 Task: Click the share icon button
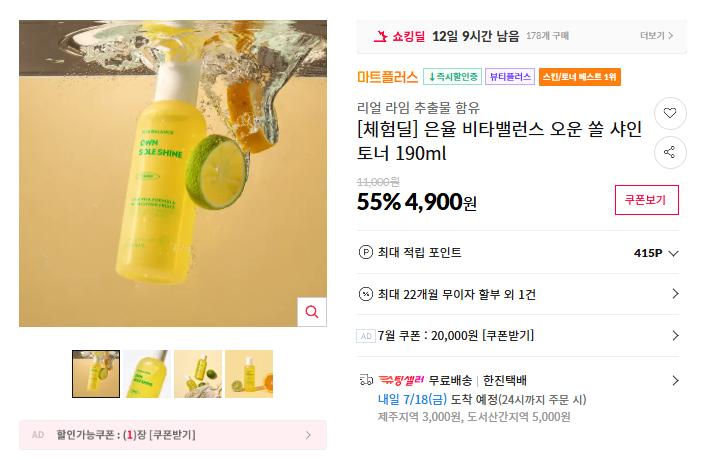(669, 152)
